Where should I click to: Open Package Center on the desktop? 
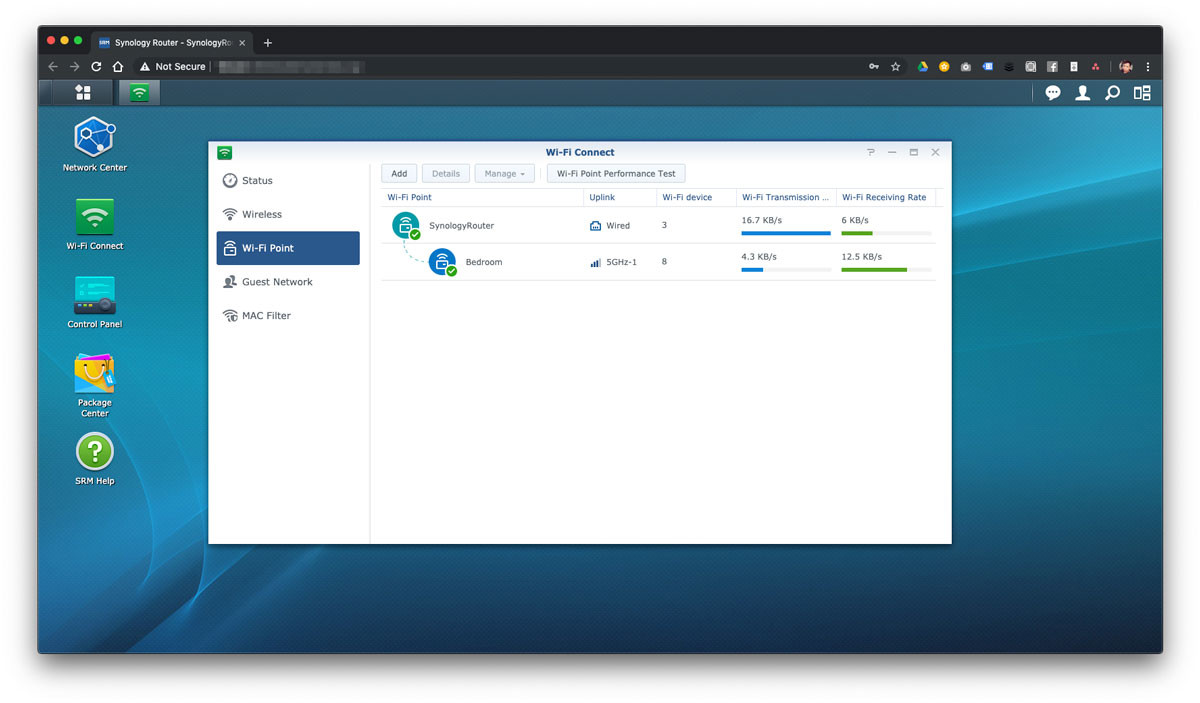94,374
